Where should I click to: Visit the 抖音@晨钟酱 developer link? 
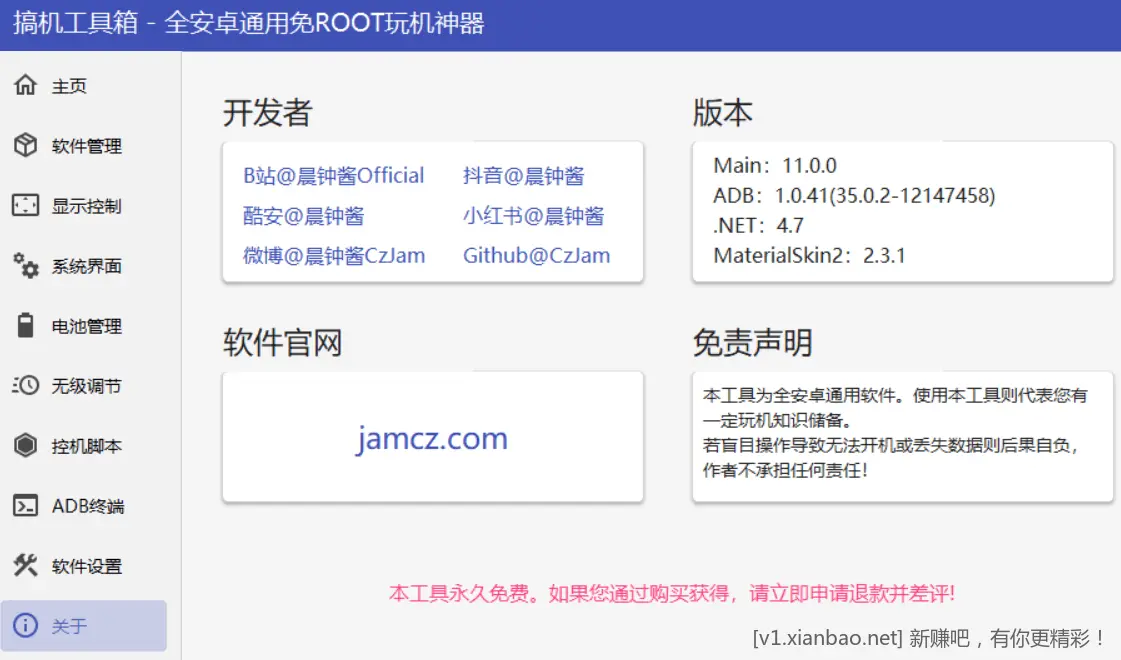523,176
